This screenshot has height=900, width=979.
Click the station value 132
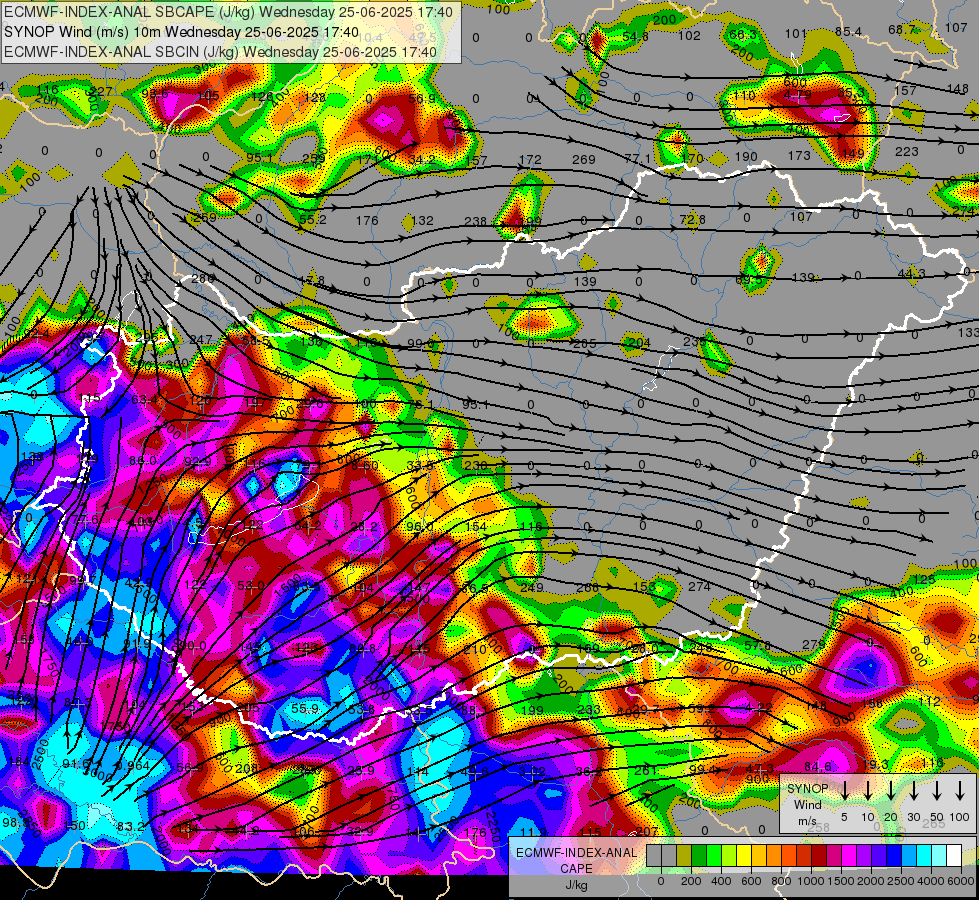[422, 220]
